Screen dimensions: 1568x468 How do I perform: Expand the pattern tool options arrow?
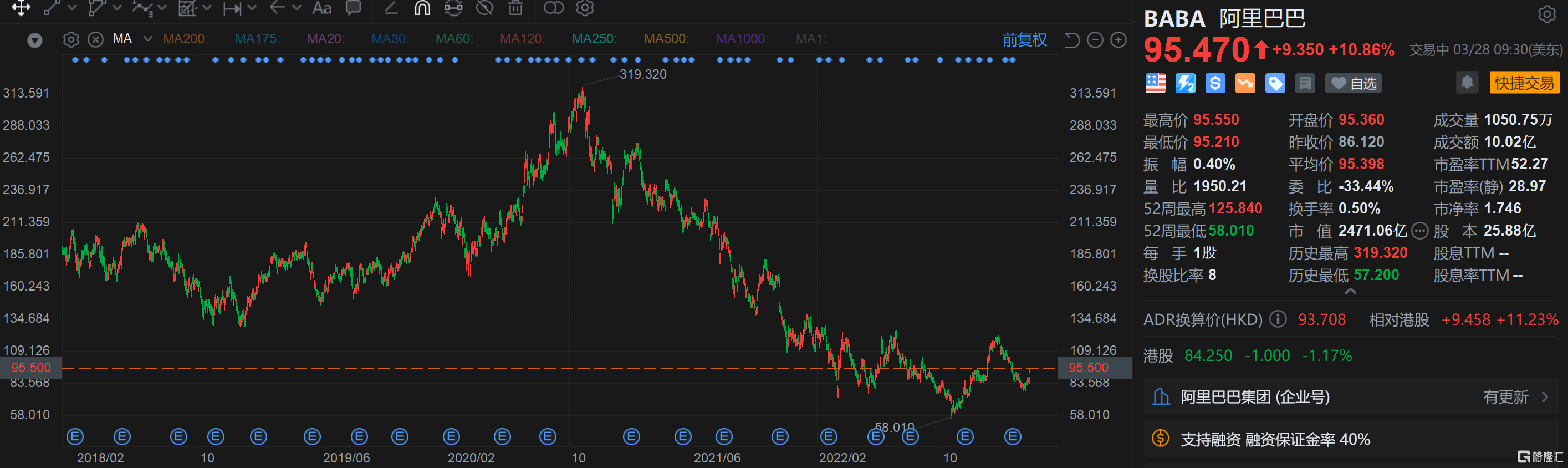[x=207, y=8]
